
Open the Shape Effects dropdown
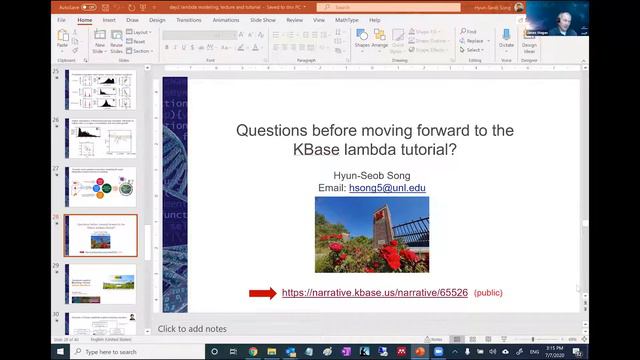pyautogui.click(x=428, y=50)
